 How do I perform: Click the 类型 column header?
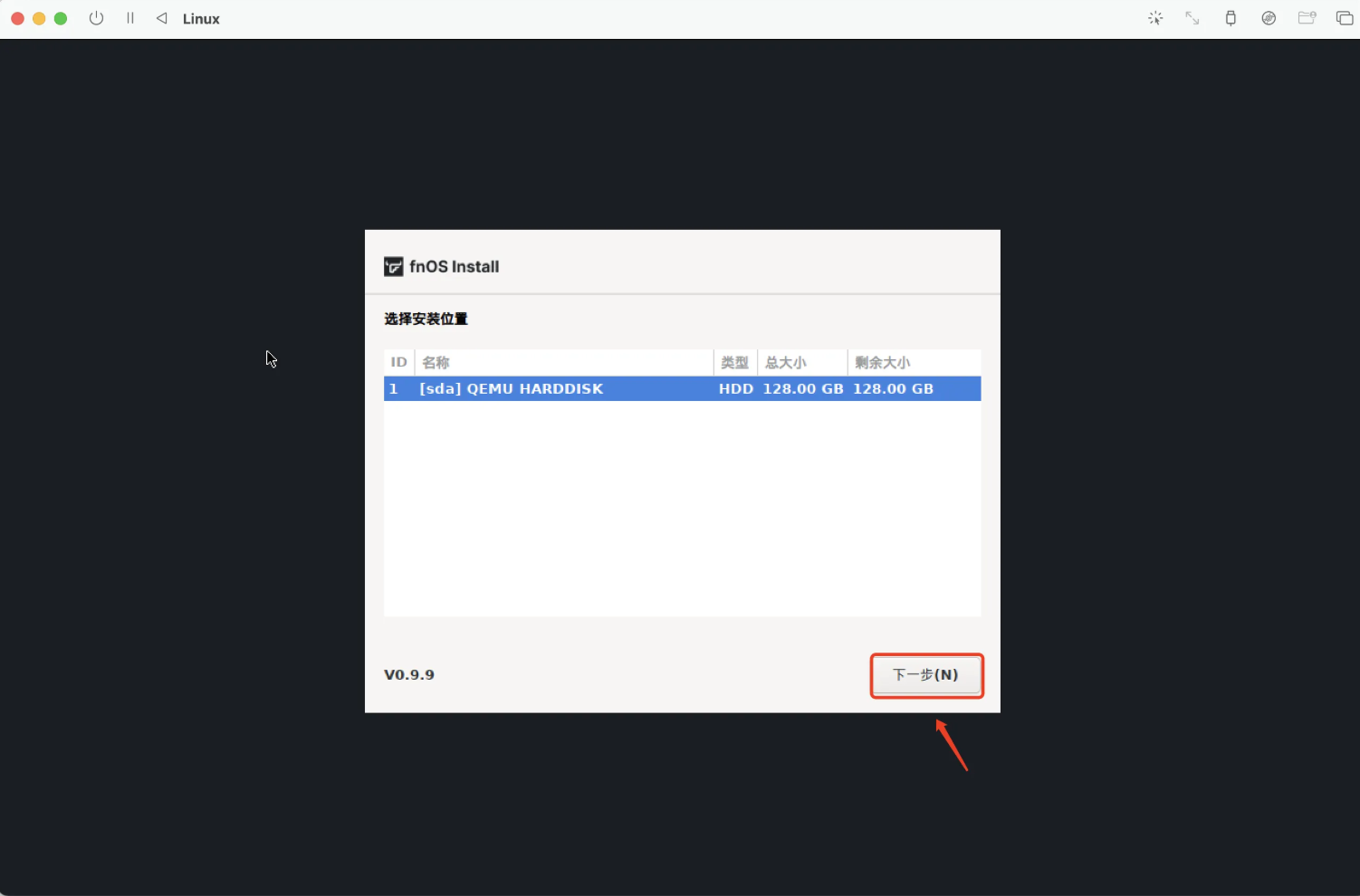(x=735, y=362)
